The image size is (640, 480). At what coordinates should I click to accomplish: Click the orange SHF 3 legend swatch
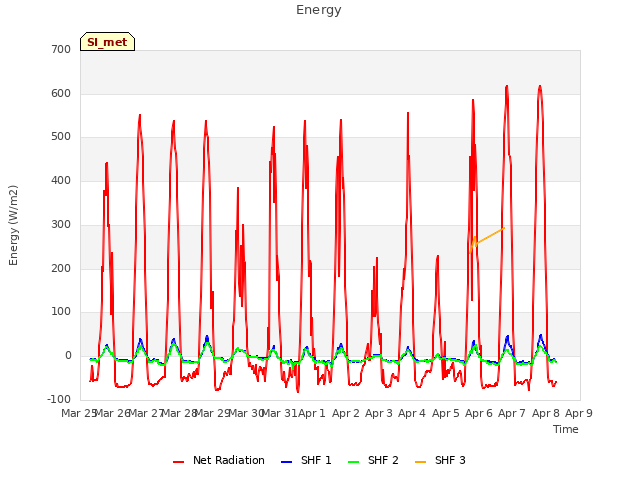(420, 462)
